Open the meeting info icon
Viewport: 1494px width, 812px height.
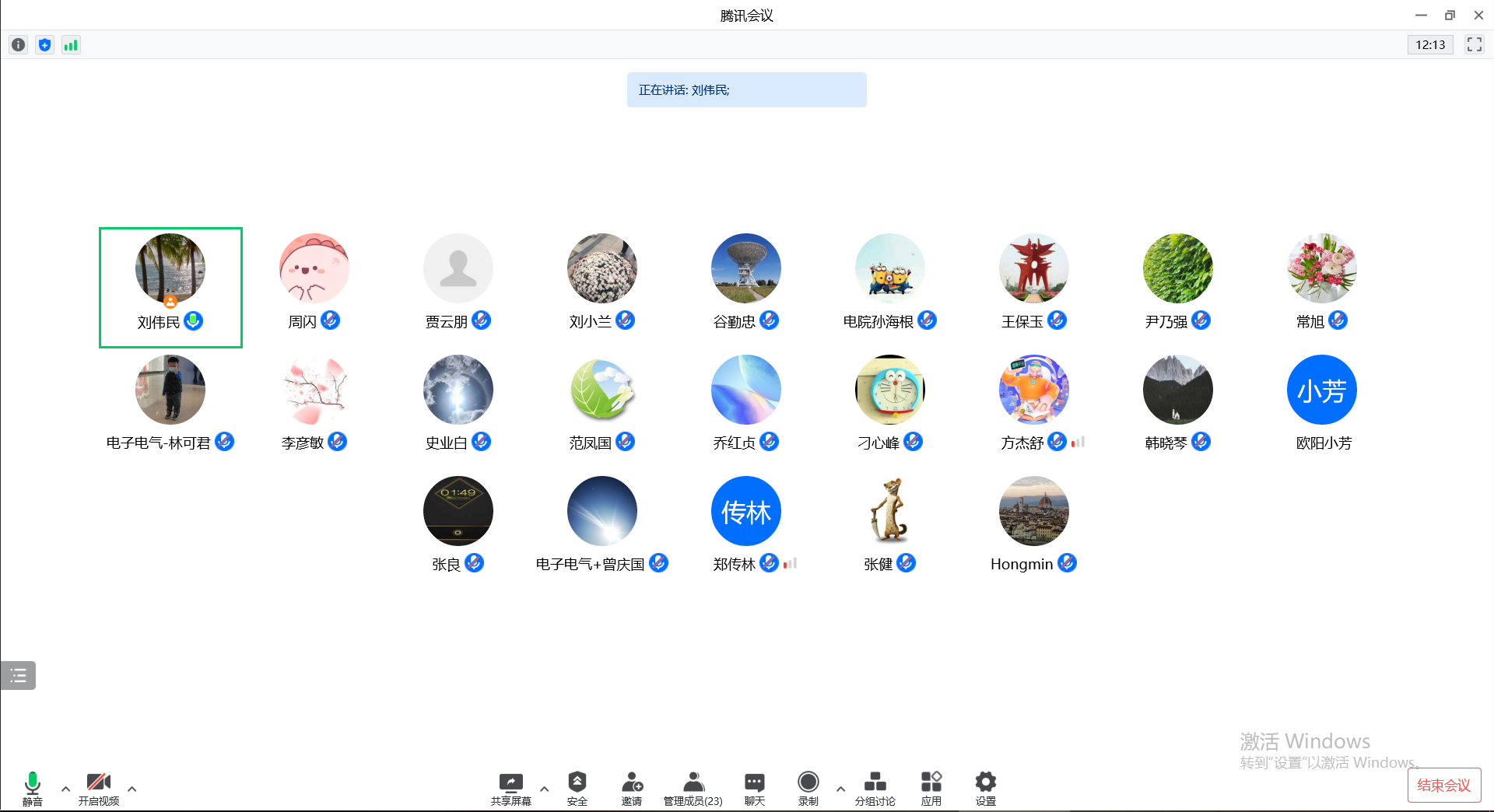click(19, 45)
